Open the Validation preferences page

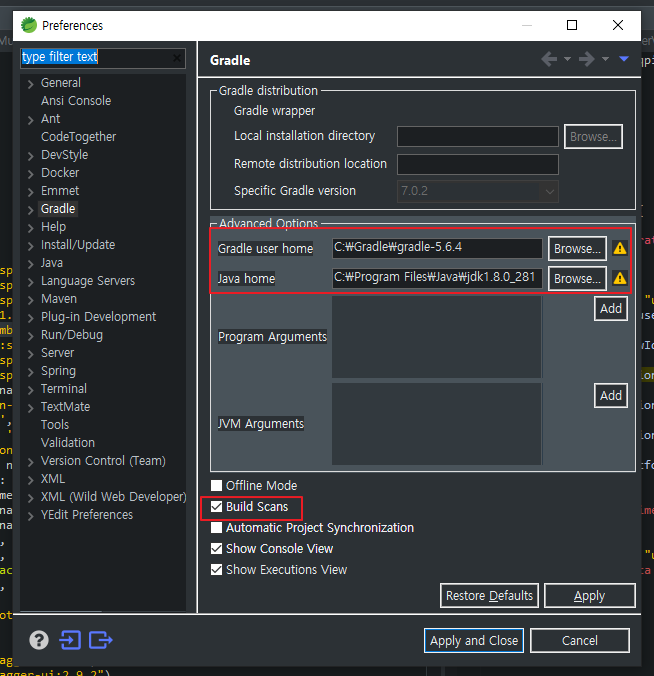68,443
